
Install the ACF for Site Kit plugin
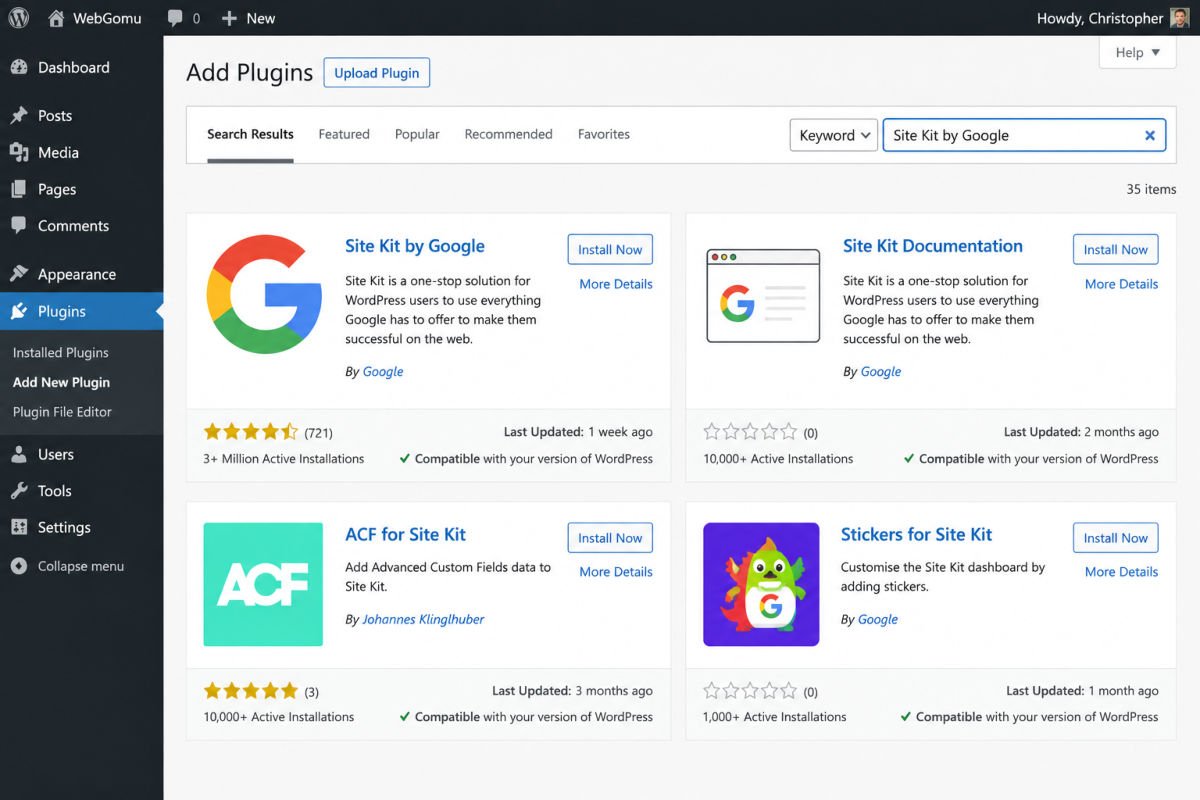pos(610,537)
